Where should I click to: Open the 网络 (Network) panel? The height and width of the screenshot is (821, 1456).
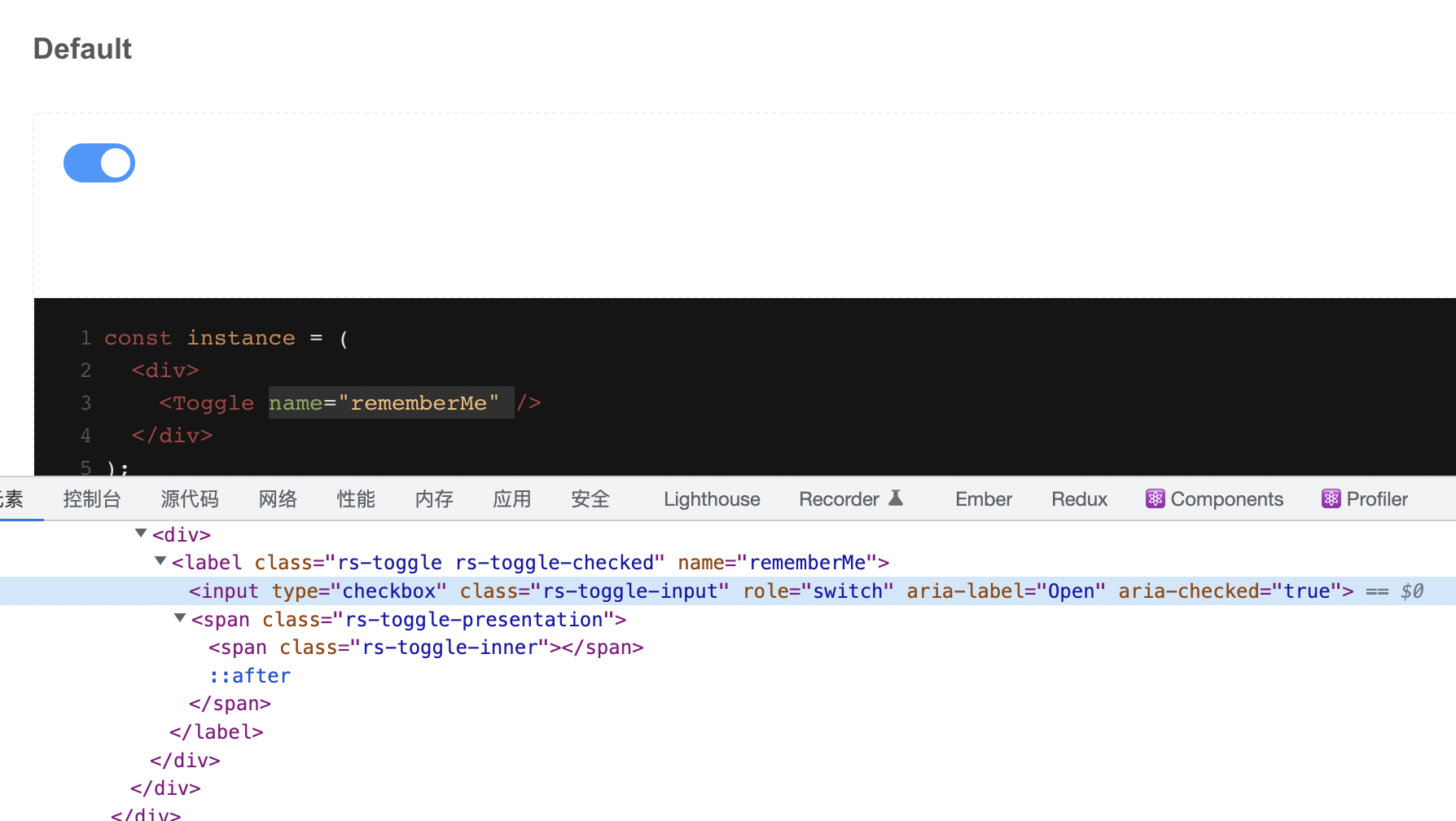coord(278,498)
